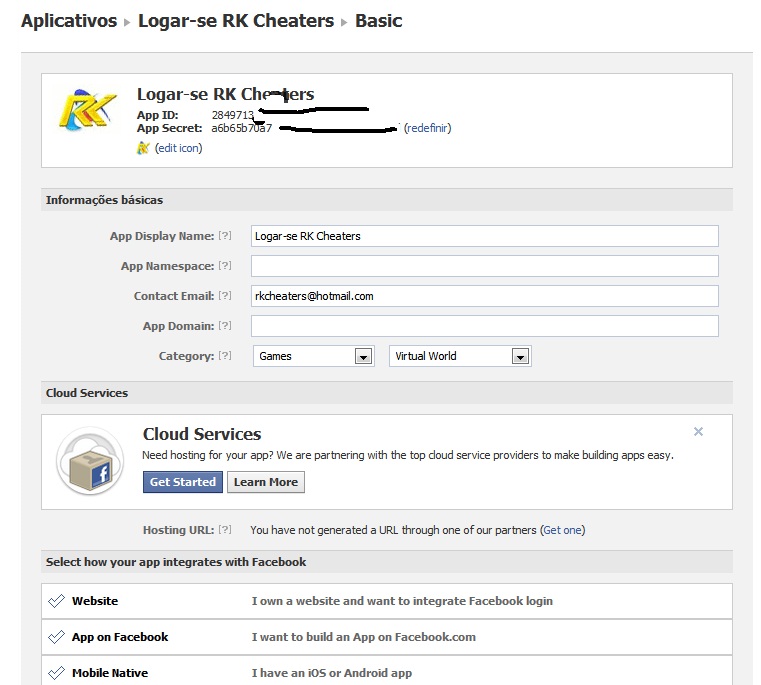Click the large RK app logo
This screenshot has width=761, height=685.
click(88, 110)
